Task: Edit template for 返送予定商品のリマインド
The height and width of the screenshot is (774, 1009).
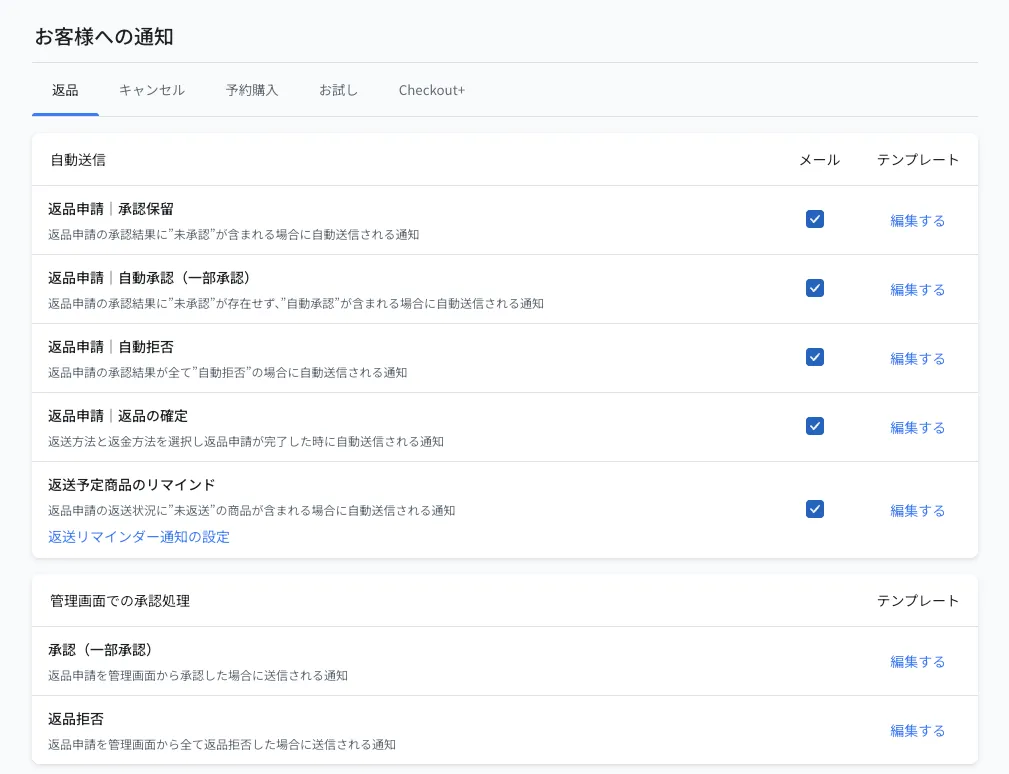Action: click(917, 510)
